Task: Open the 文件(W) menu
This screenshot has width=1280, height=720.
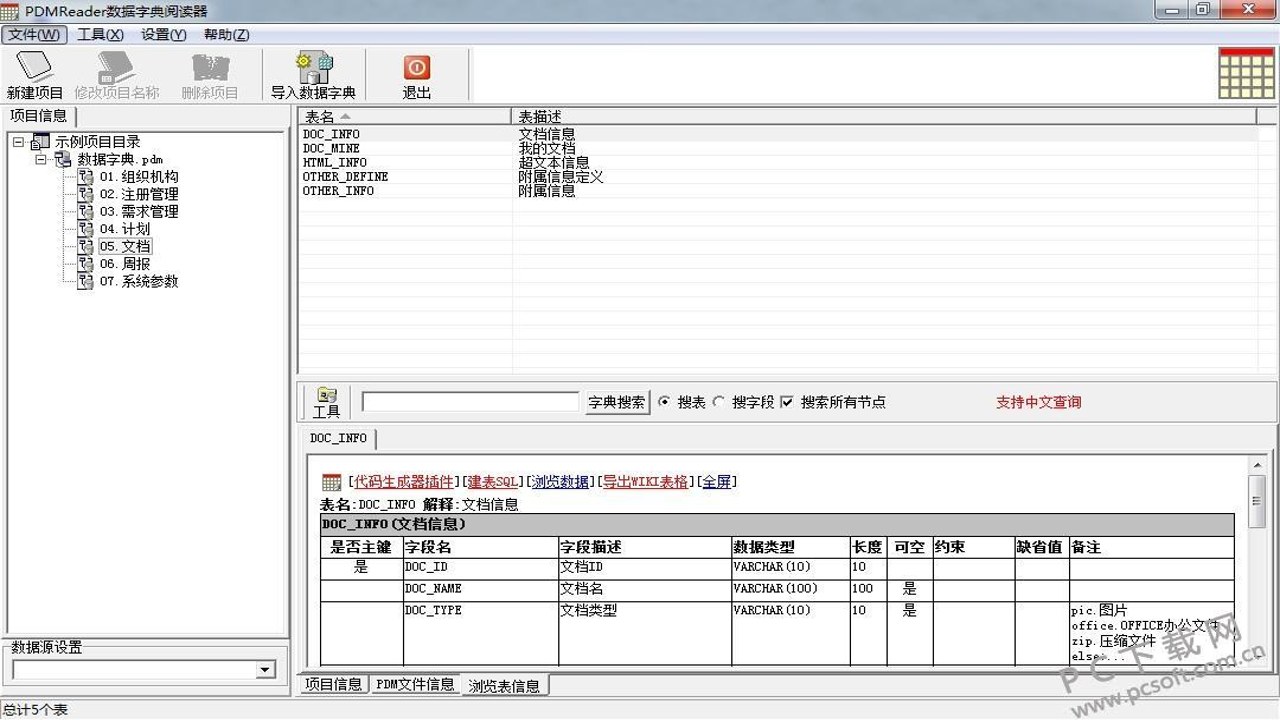Action: pyautogui.click(x=34, y=34)
